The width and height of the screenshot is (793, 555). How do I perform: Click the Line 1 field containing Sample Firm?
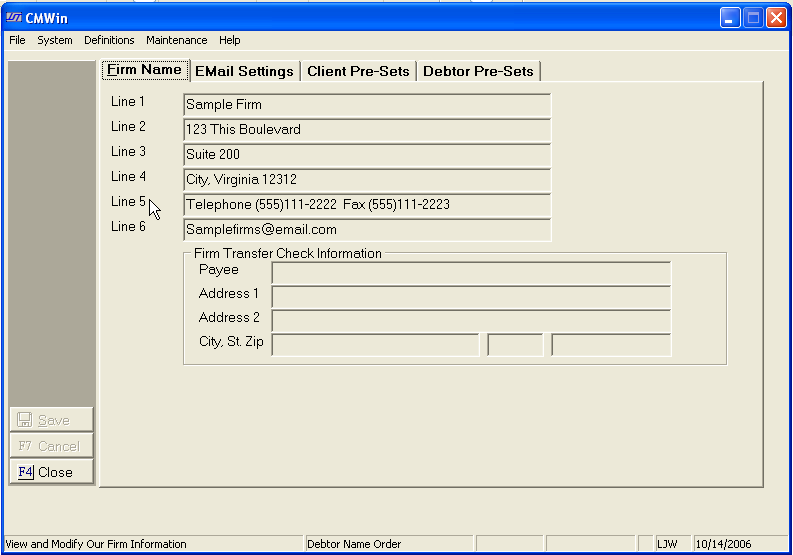coord(366,105)
